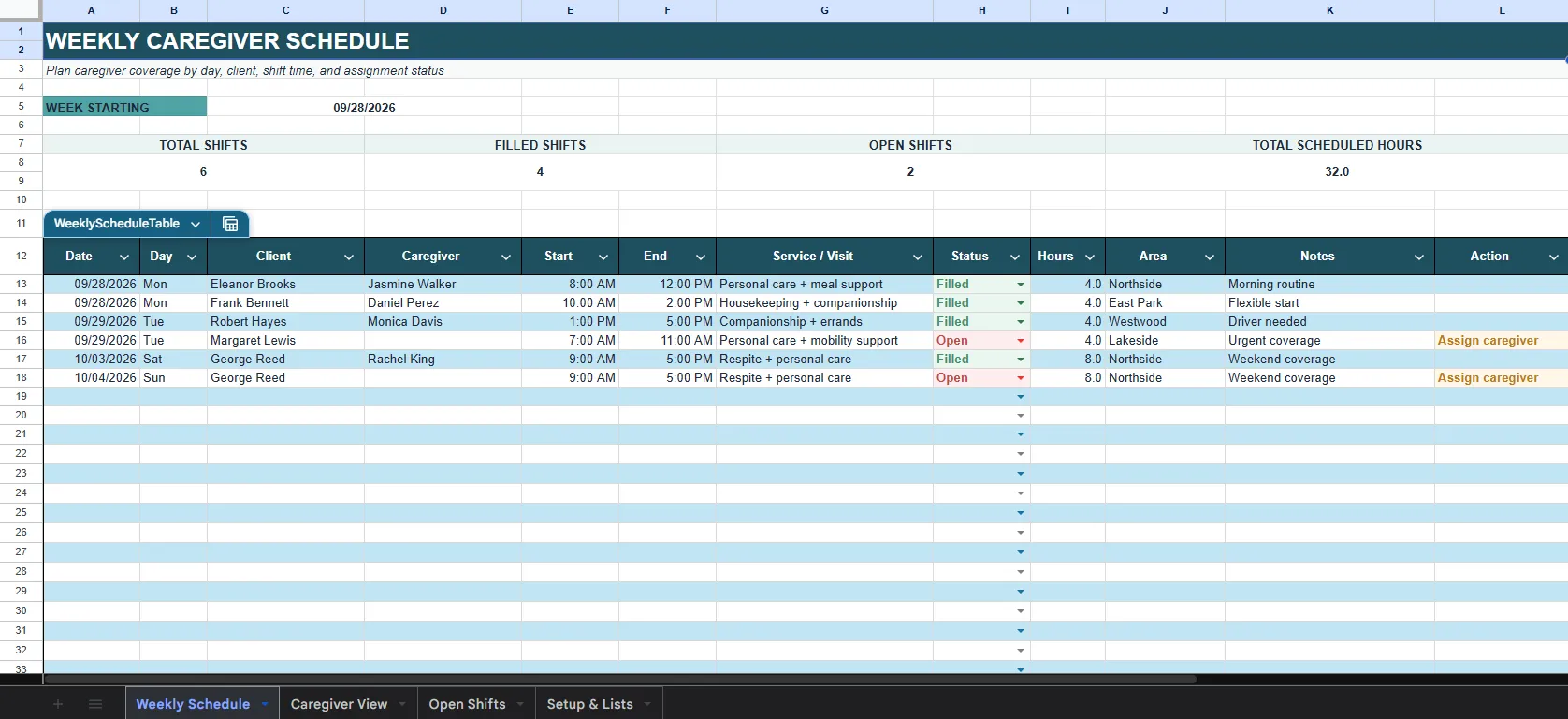Open the End column filter dropdown

point(700,257)
